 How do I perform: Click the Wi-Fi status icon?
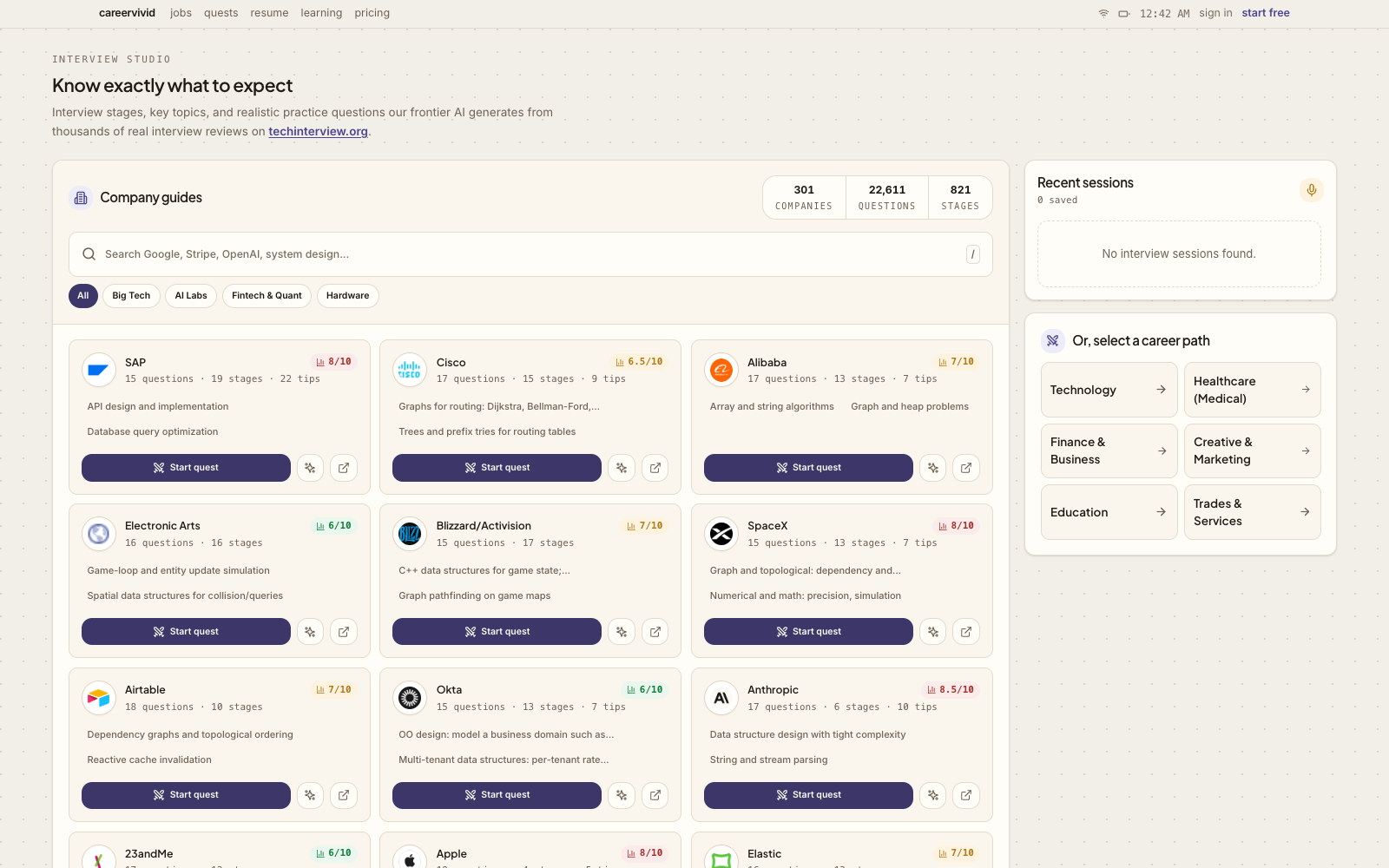pos(1103,14)
